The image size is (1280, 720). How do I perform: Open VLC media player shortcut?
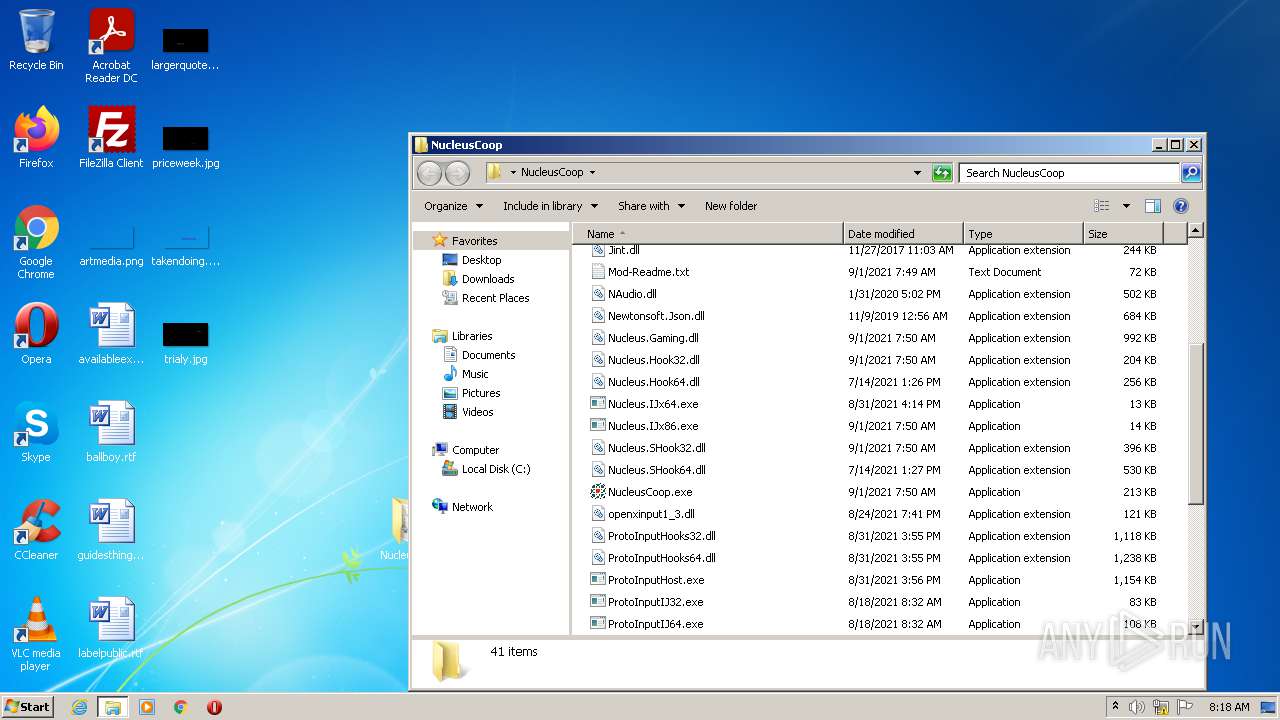[36, 634]
